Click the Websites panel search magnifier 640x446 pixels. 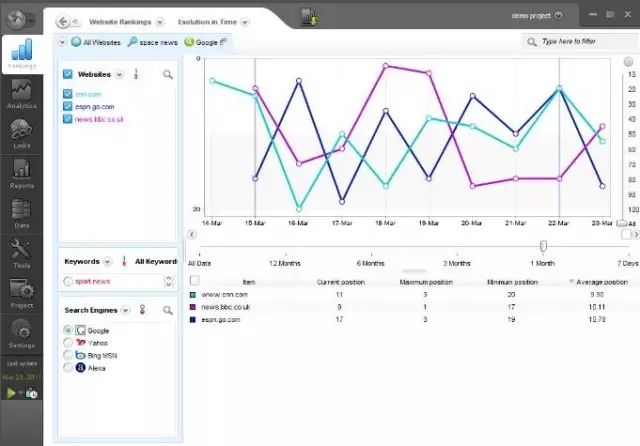tap(168, 75)
